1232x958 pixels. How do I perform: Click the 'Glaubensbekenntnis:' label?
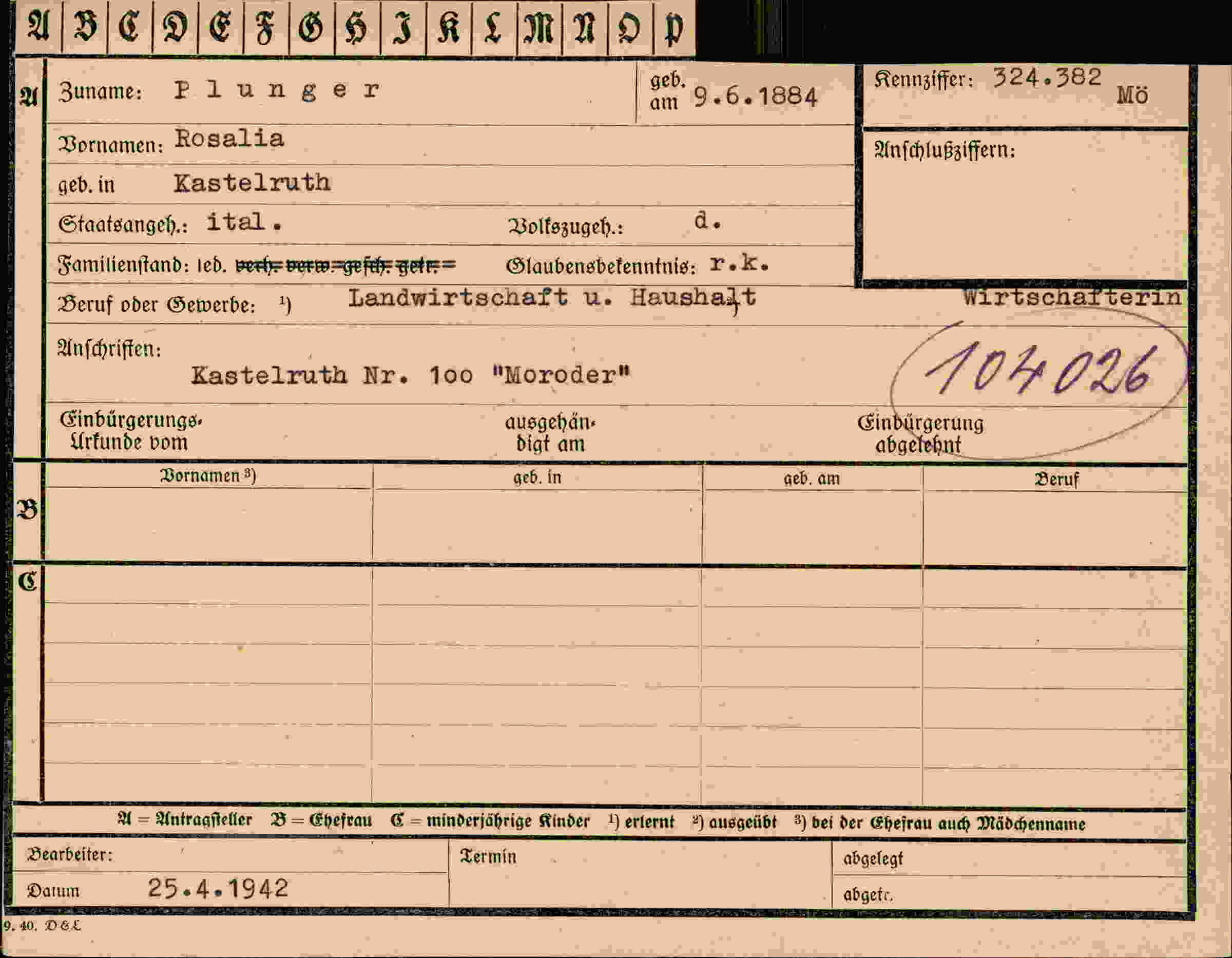[x=601, y=266]
